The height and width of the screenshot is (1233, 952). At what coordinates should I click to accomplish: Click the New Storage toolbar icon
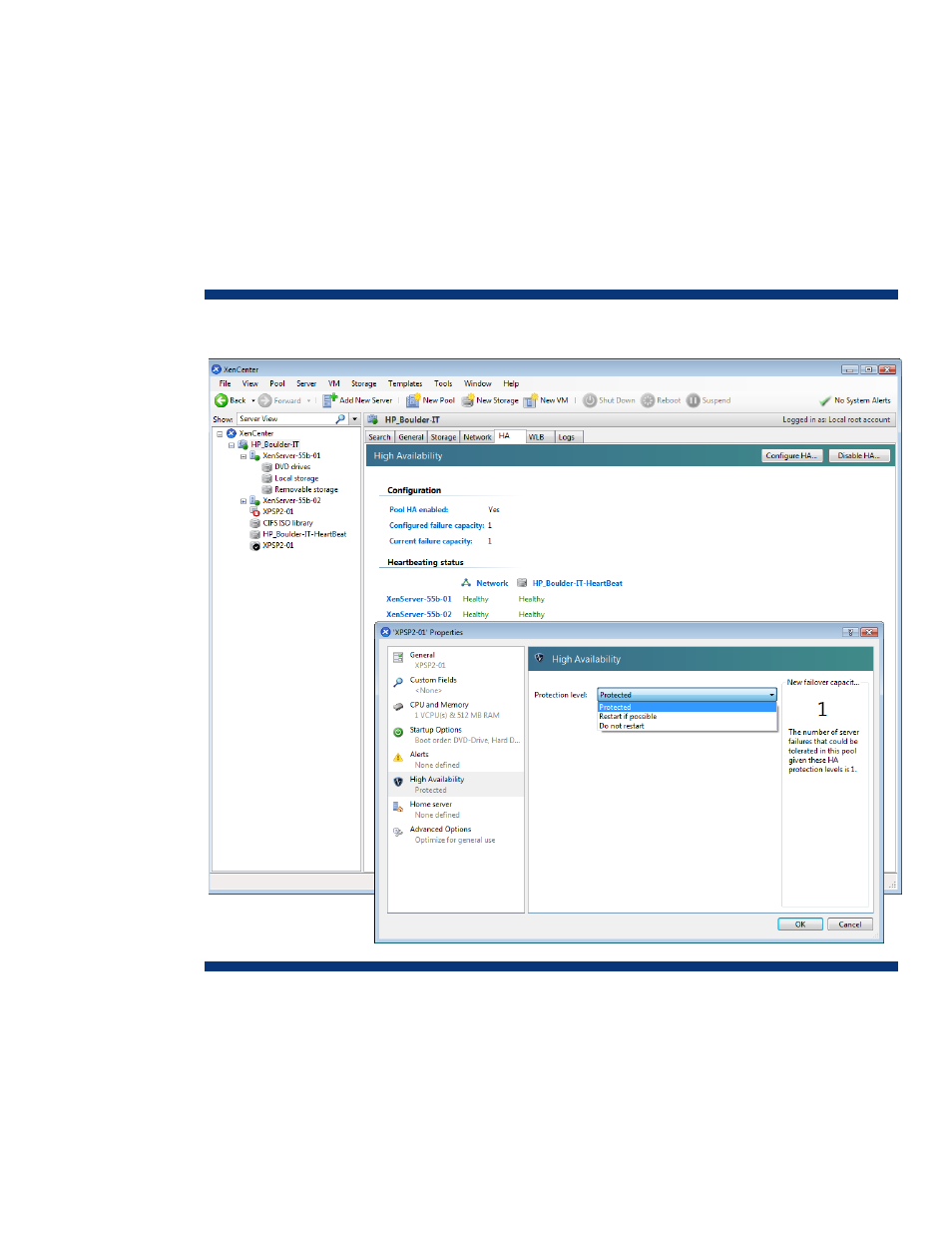point(467,400)
